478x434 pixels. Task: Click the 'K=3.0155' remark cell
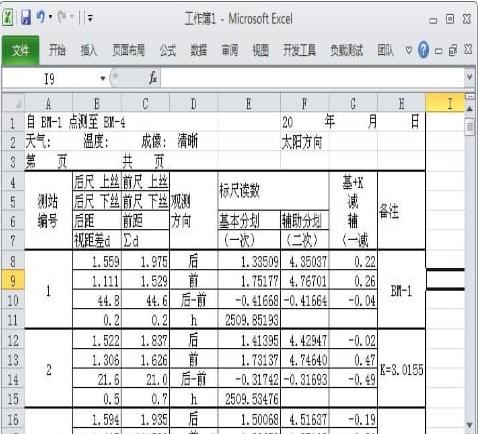(x=401, y=369)
